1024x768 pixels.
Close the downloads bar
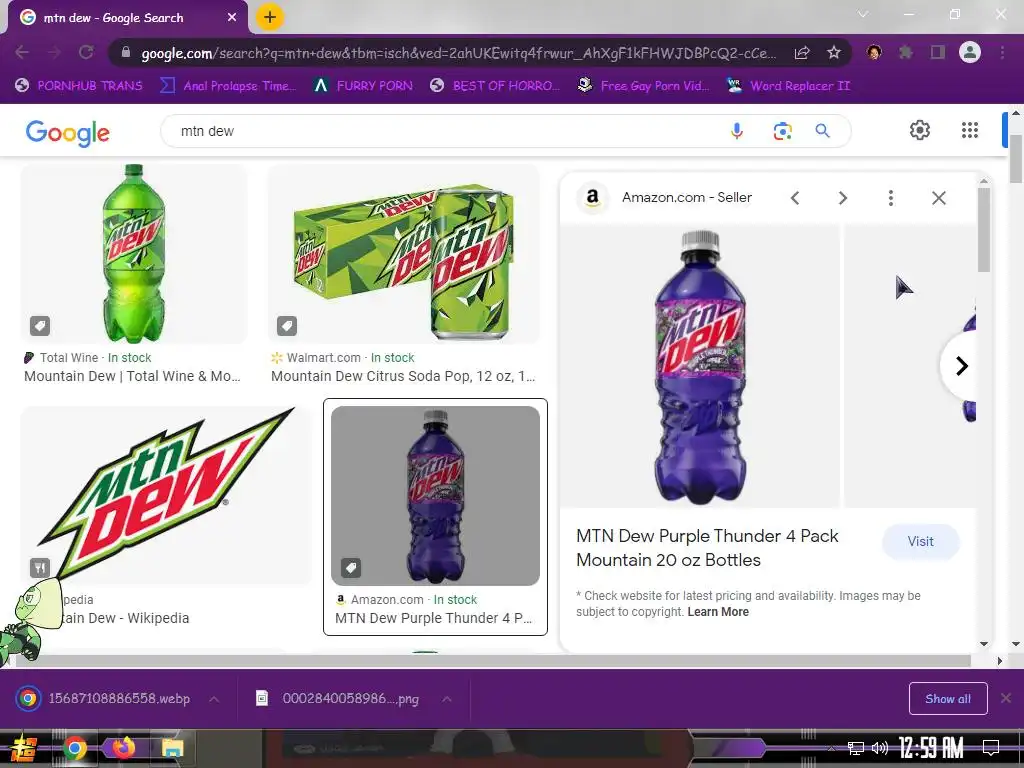[x=1006, y=698]
